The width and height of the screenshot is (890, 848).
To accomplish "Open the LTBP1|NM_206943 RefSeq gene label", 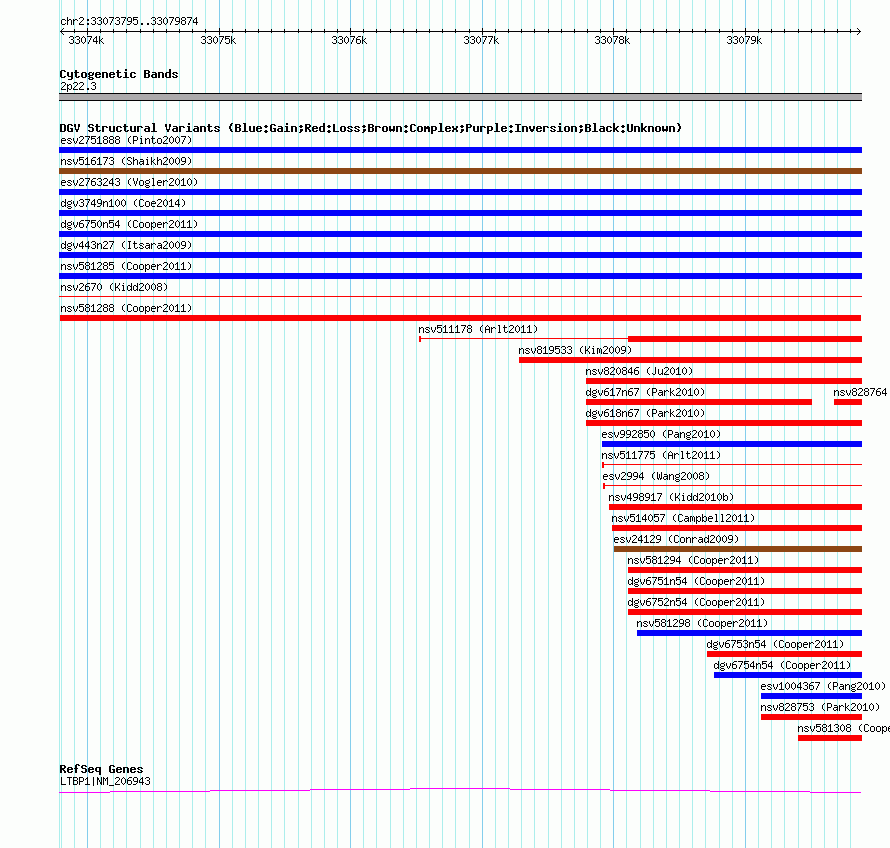I will click(x=105, y=781).
